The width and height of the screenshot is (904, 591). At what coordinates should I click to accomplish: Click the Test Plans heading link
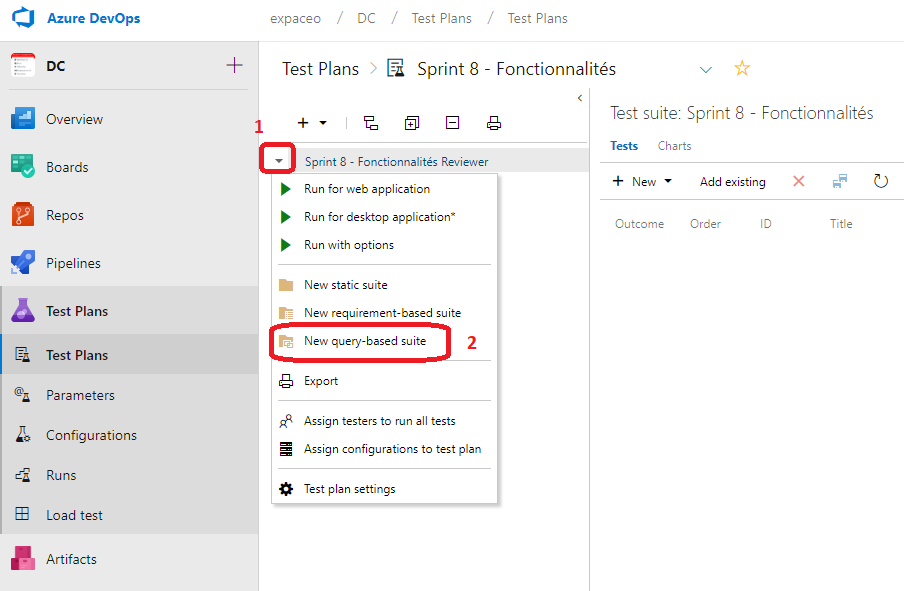point(321,69)
